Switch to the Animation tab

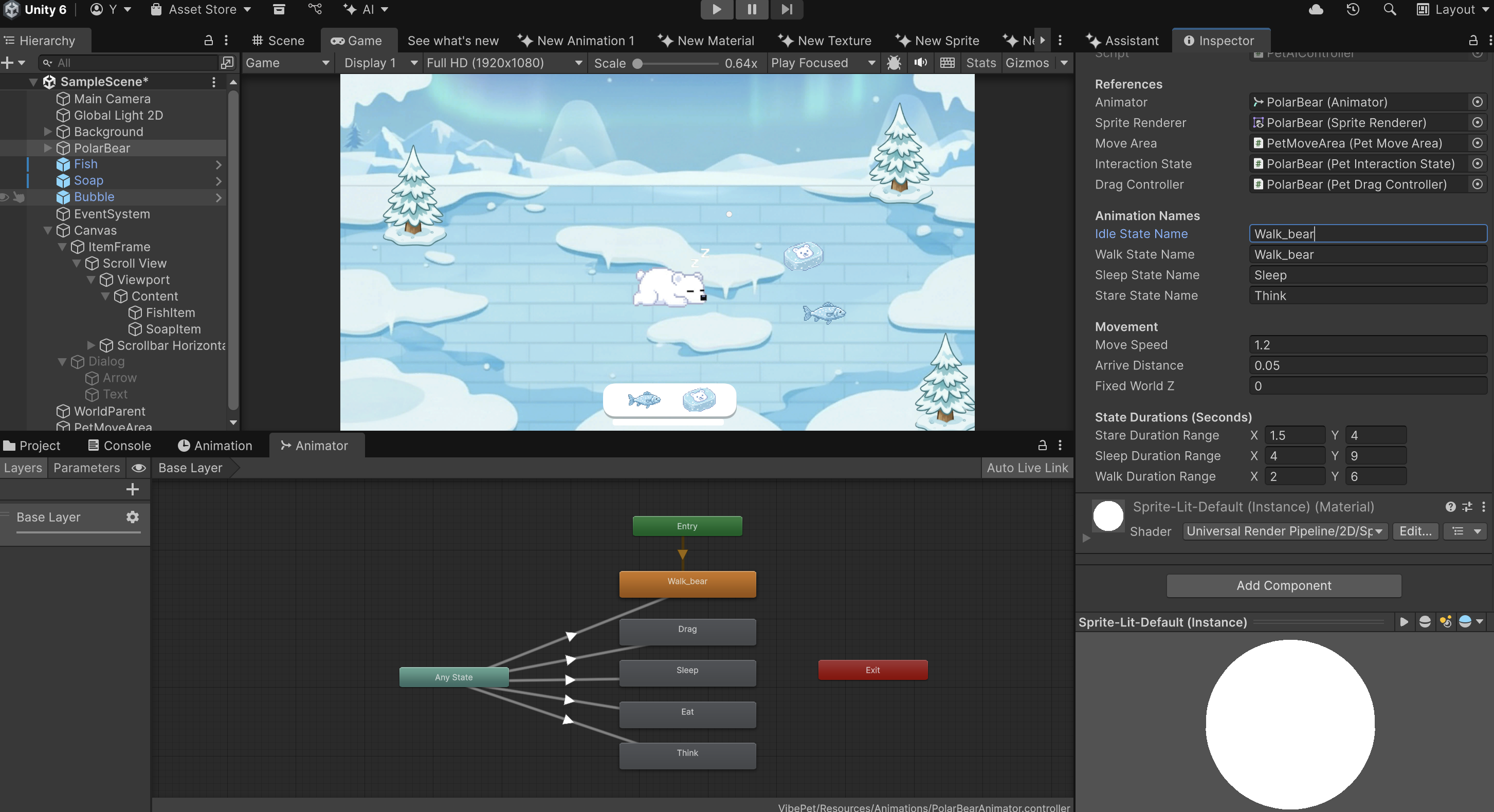click(x=215, y=445)
